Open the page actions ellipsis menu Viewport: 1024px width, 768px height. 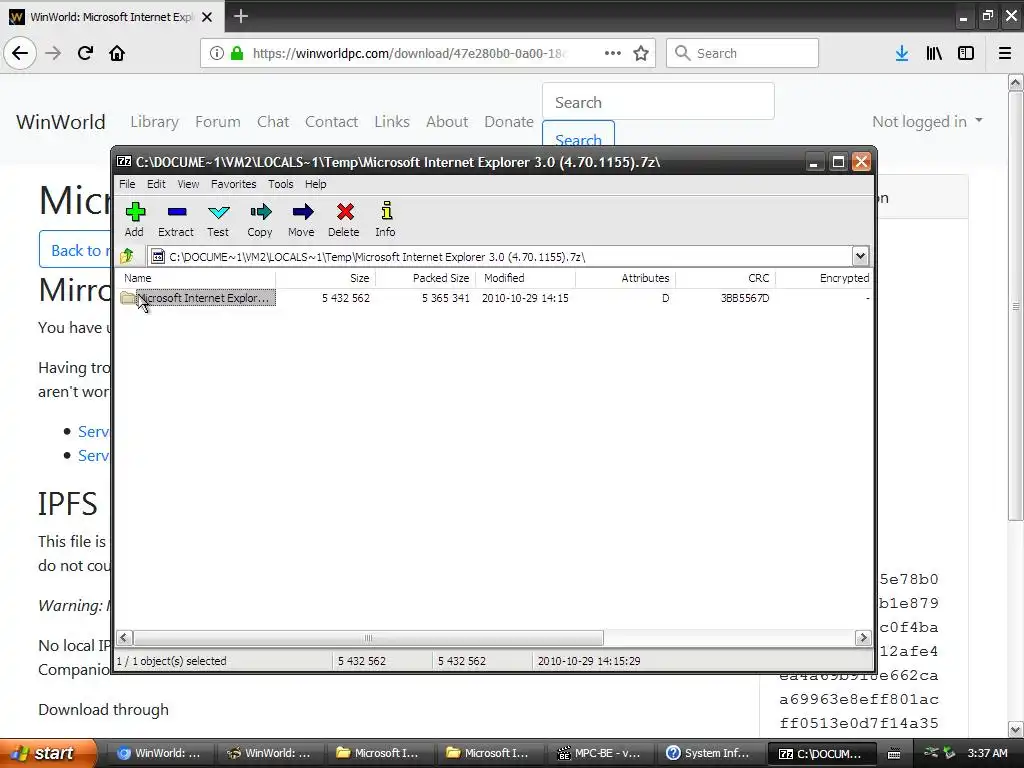pos(613,54)
